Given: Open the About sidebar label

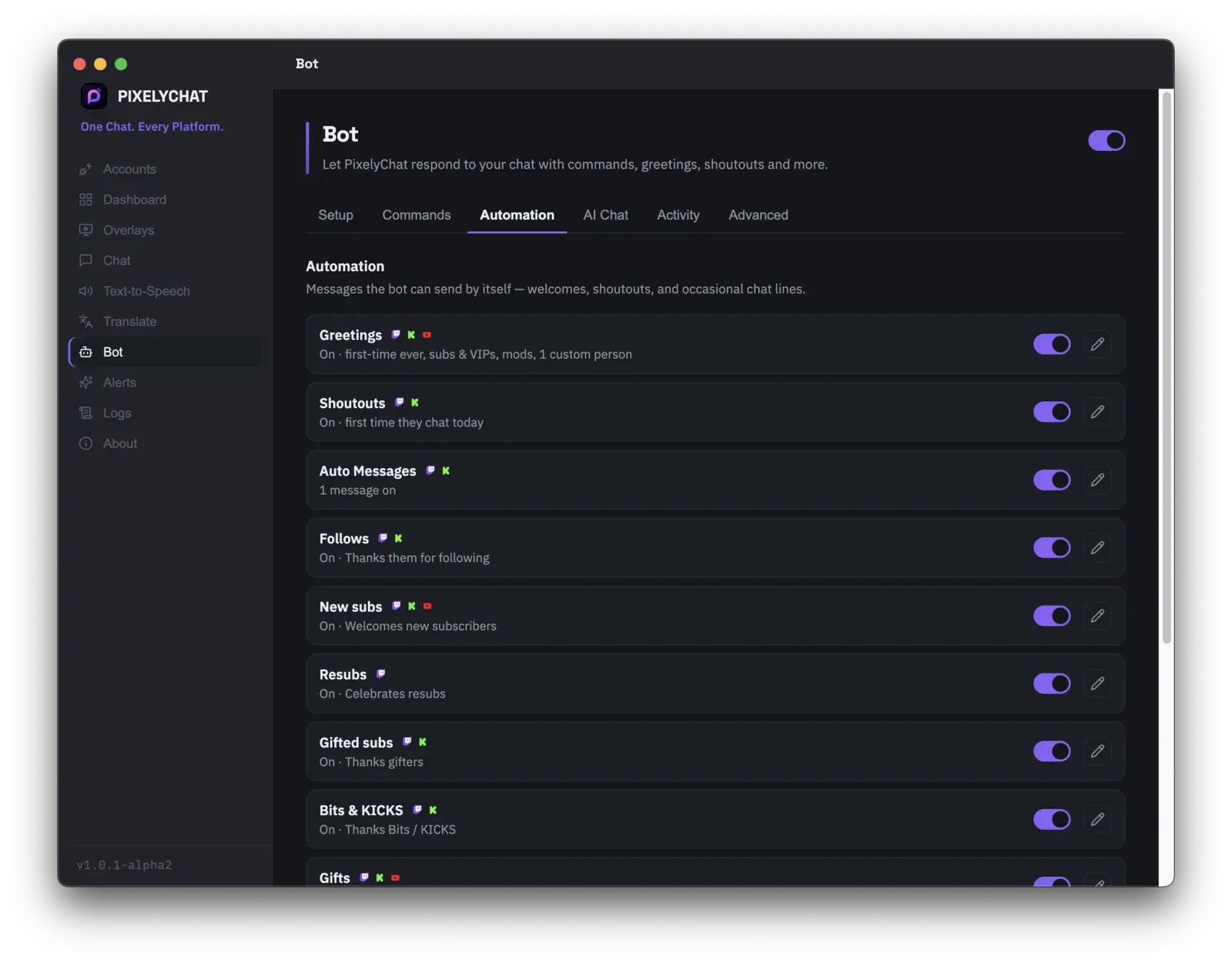Looking at the screenshot, I should pos(120,444).
